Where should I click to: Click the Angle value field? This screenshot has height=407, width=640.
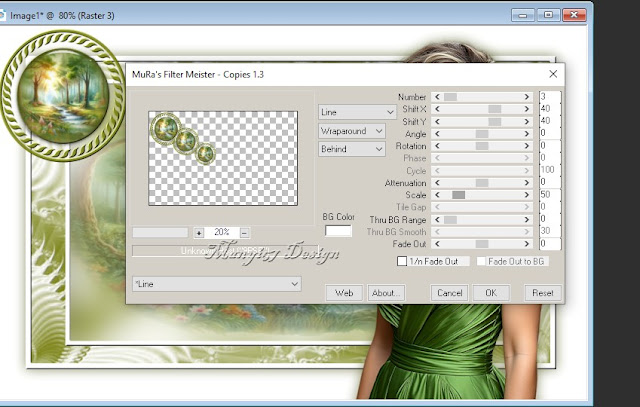pos(550,133)
